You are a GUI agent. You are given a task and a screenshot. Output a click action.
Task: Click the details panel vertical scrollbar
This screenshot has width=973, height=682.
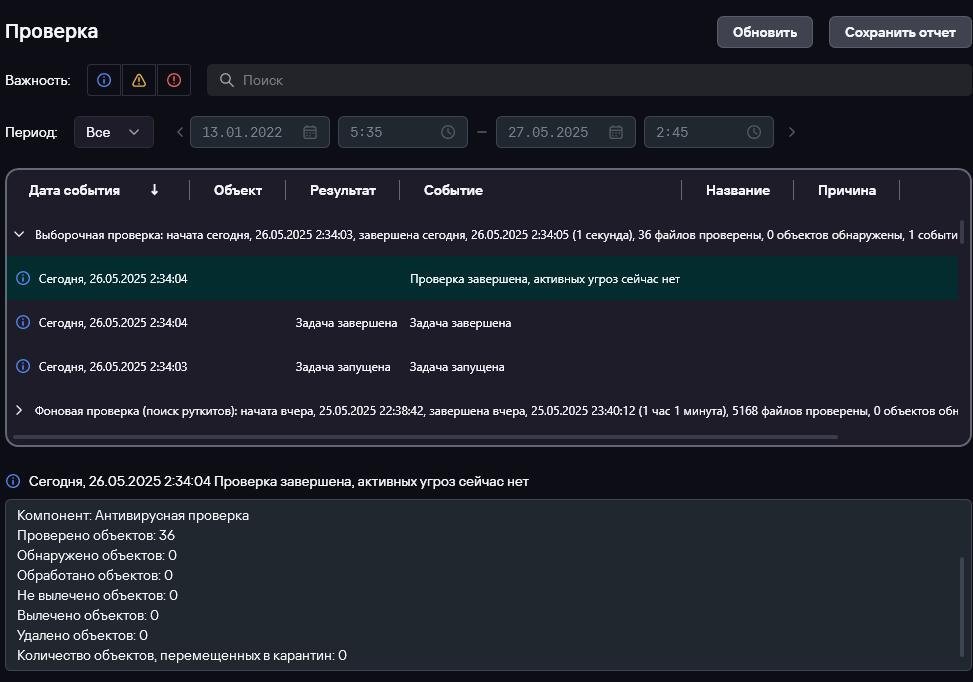point(962,605)
